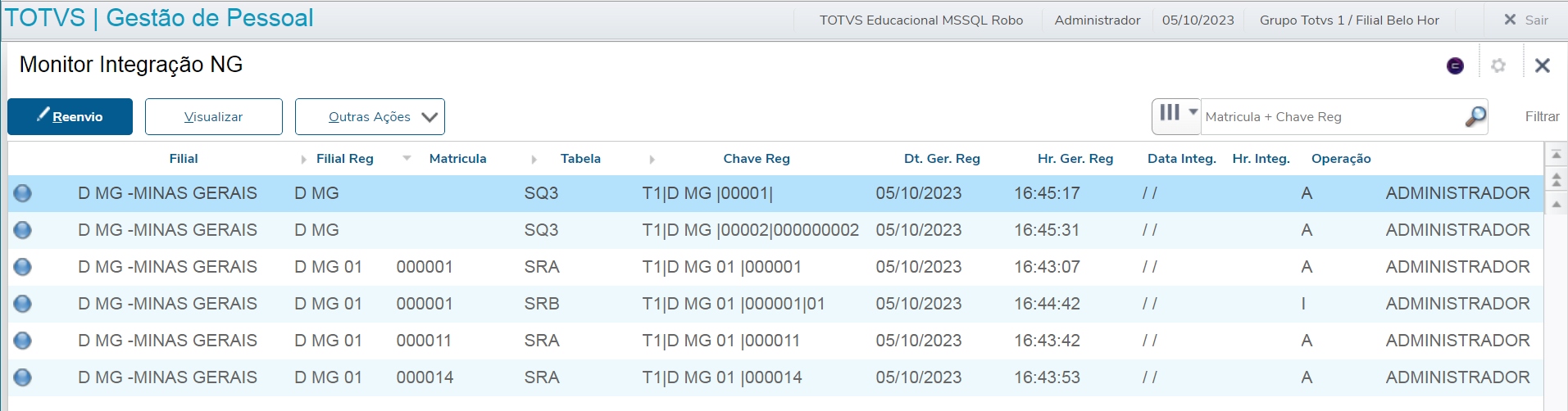The height and width of the screenshot is (411, 1568).
Task: Select the cell T1|D MG |00002|000000002
Action: [751, 230]
